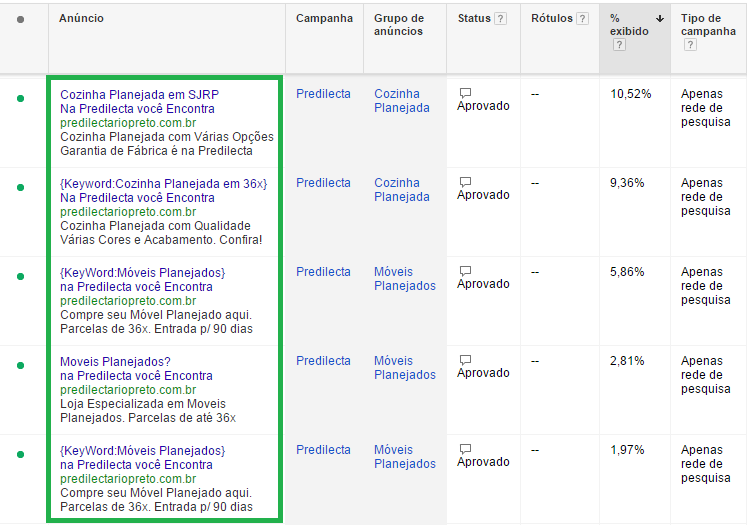Click text Garantia de Fábrica é na Predilecta

(156, 151)
